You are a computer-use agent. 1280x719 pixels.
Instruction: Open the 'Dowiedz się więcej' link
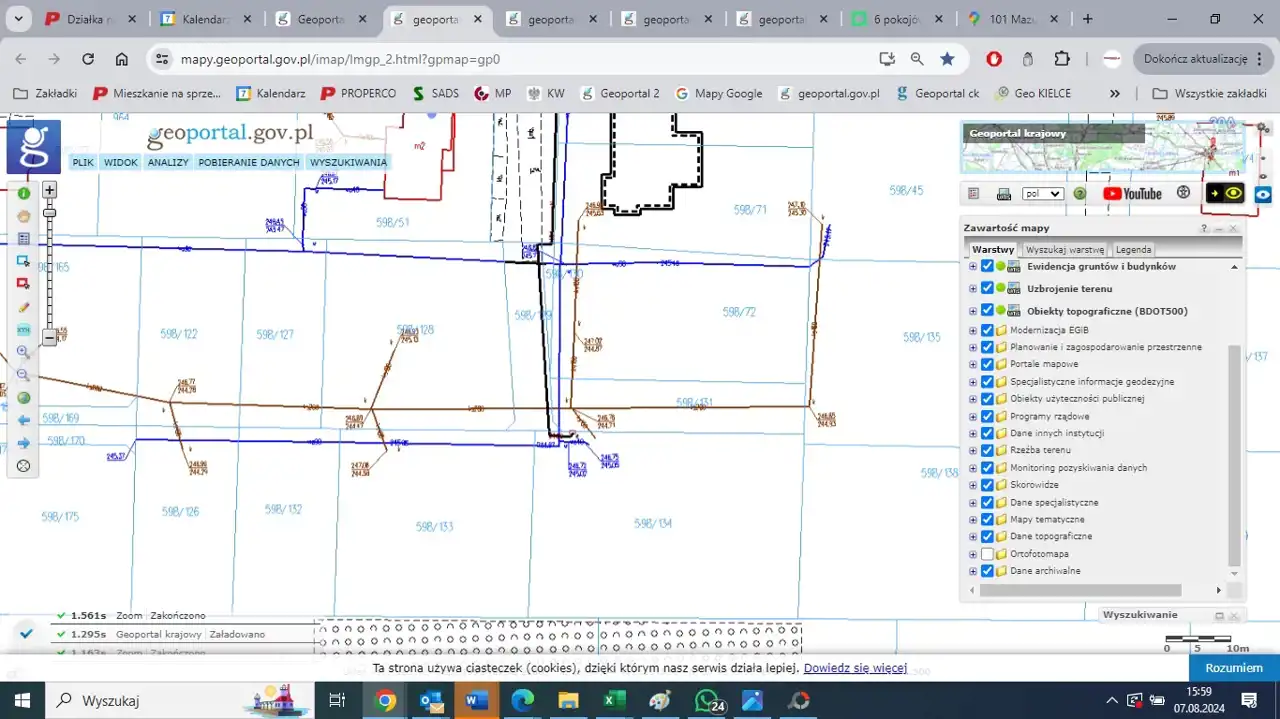854,668
